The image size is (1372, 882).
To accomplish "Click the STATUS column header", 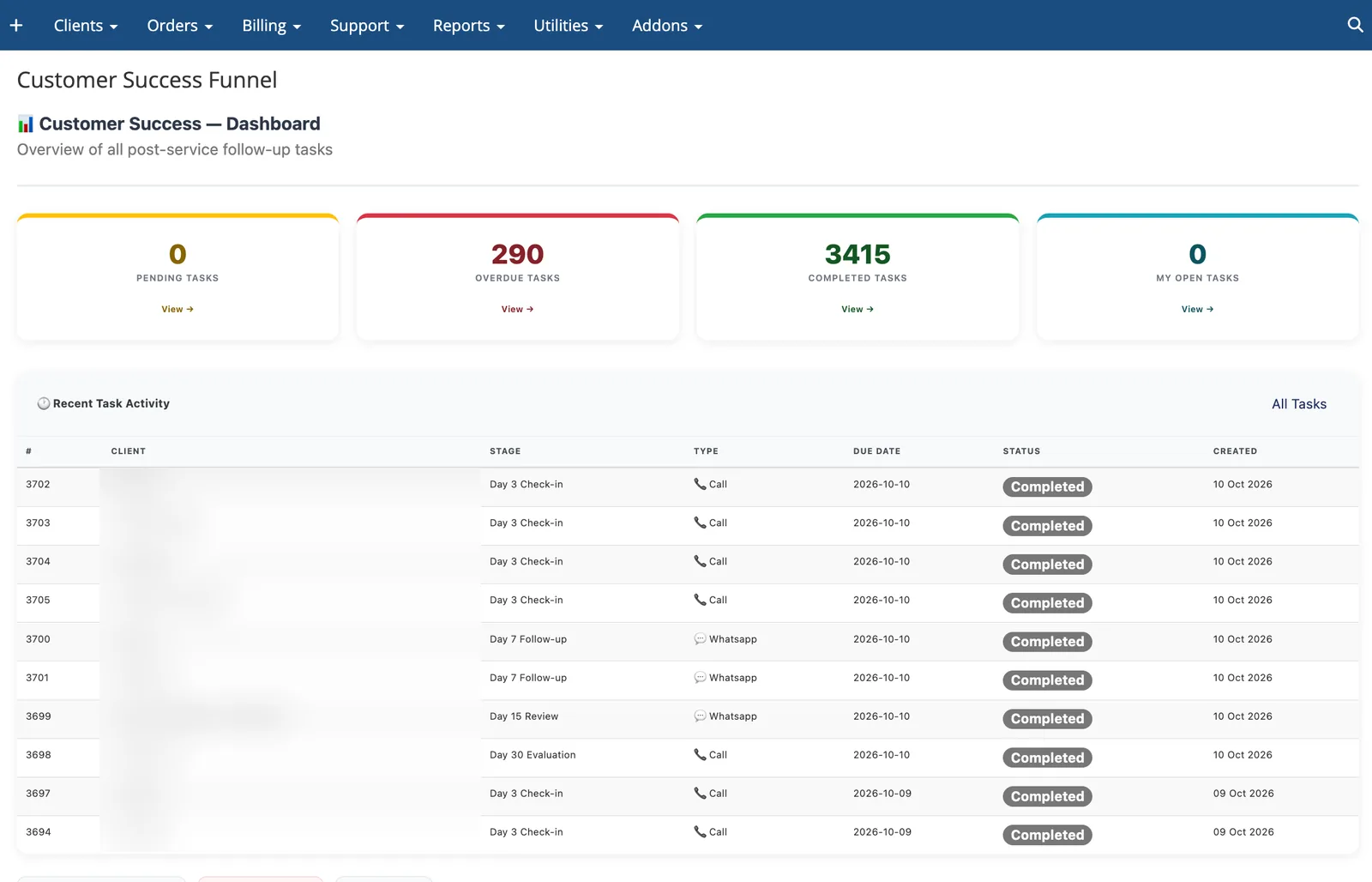I will [1021, 450].
